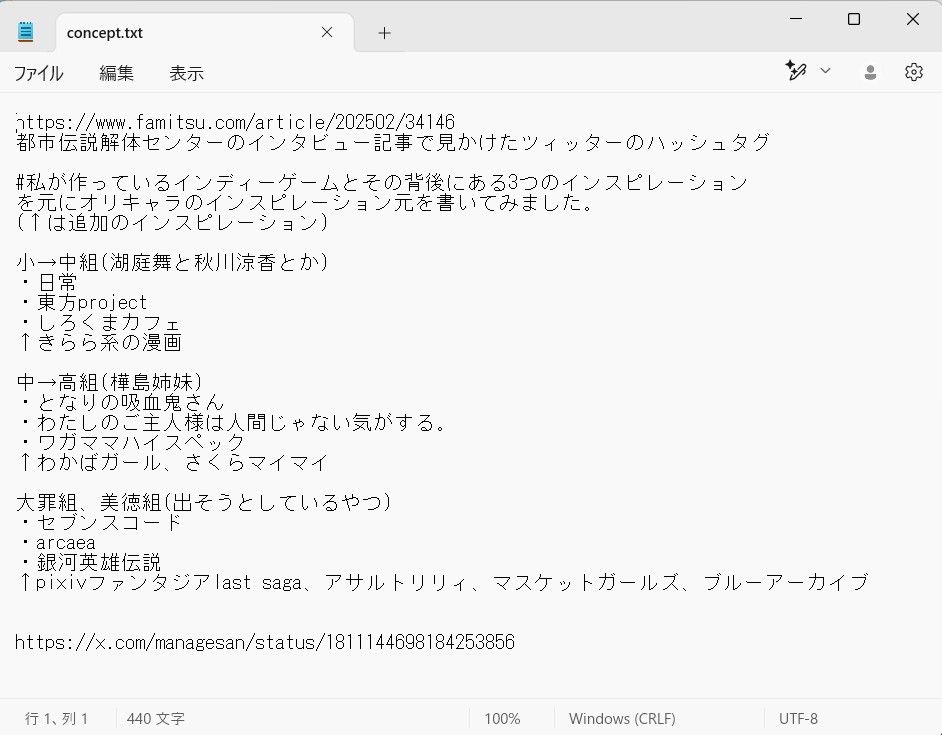Screen dimensions: 942x735
Task: Open the account profile icon
Action: (870, 72)
